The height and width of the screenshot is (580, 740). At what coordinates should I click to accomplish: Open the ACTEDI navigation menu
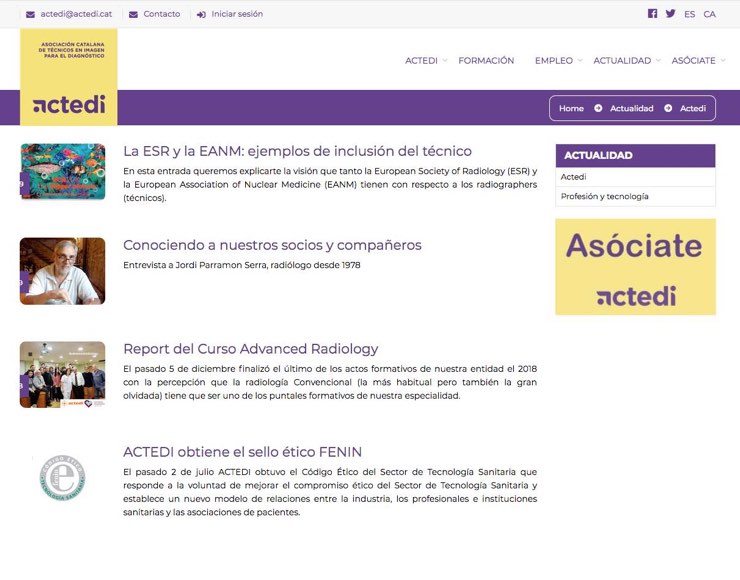pos(421,60)
